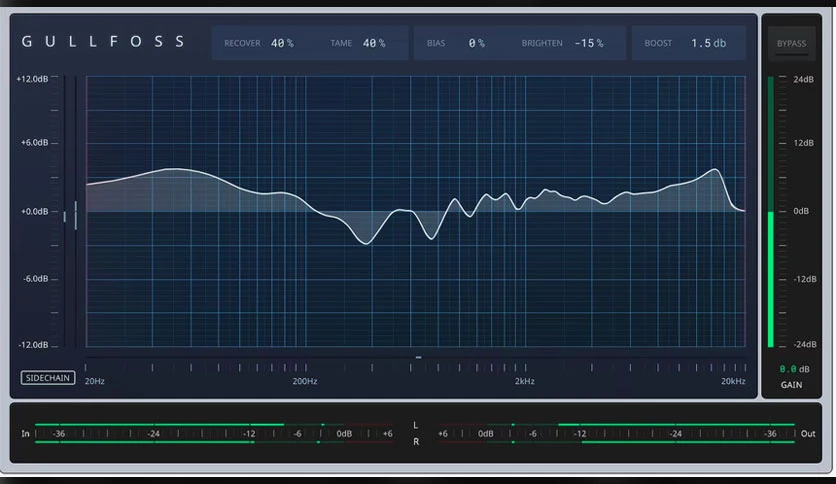Image resolution: width=836 pixels, height=484 pixels.
Task: Click the BIAS label
Action: coord(436,43)
